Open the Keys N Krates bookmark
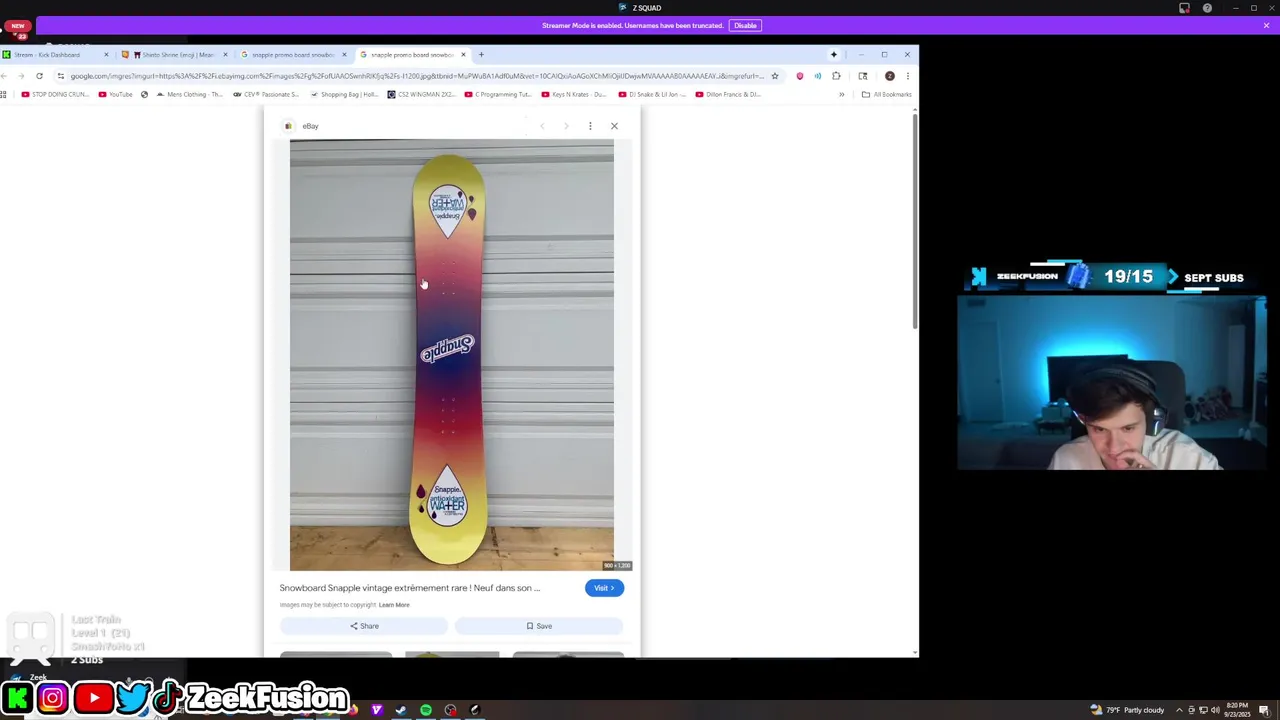The image size is (1280, 720). tap(574, 95)
